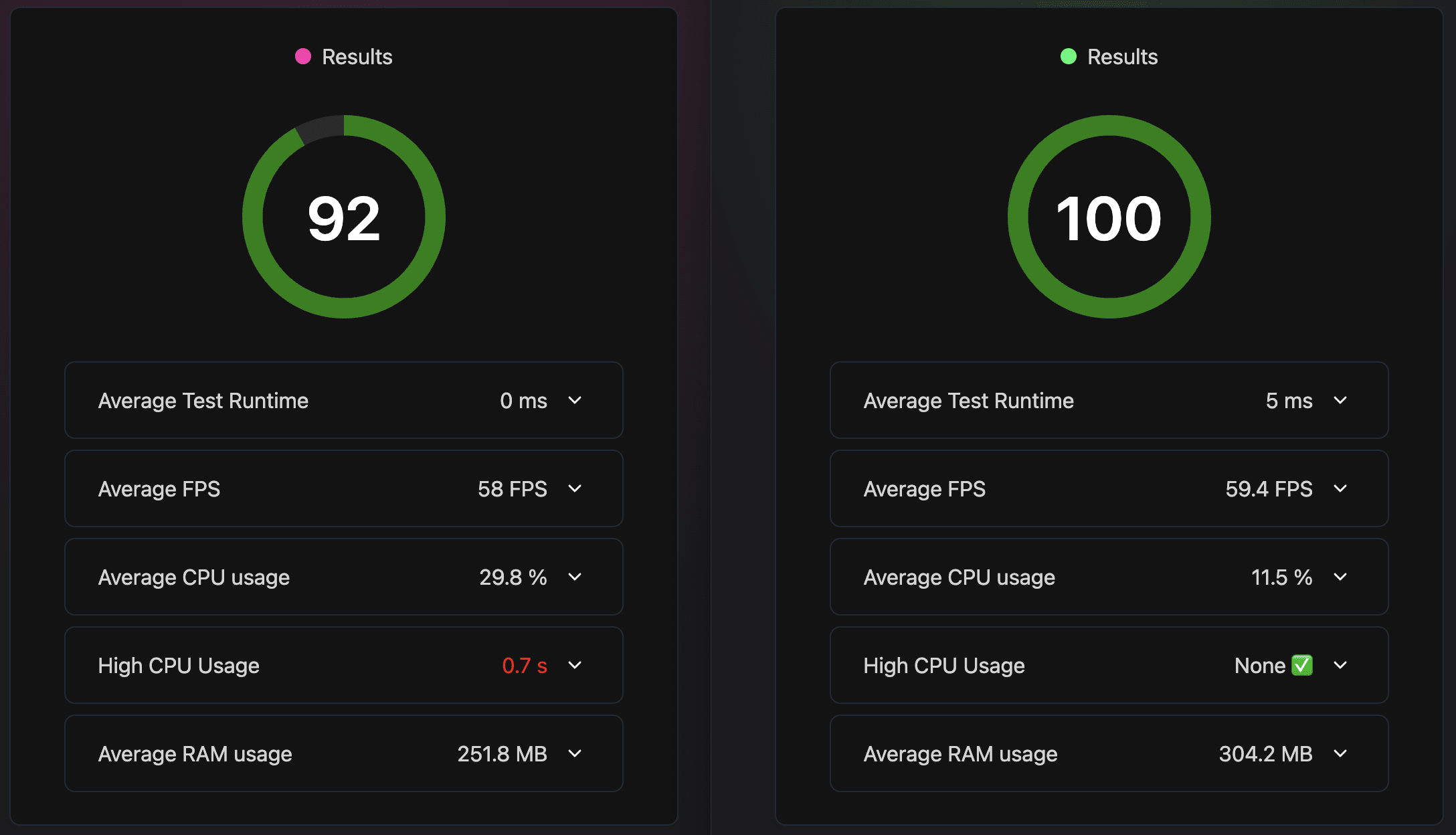Click the left Results heading text

357,57
